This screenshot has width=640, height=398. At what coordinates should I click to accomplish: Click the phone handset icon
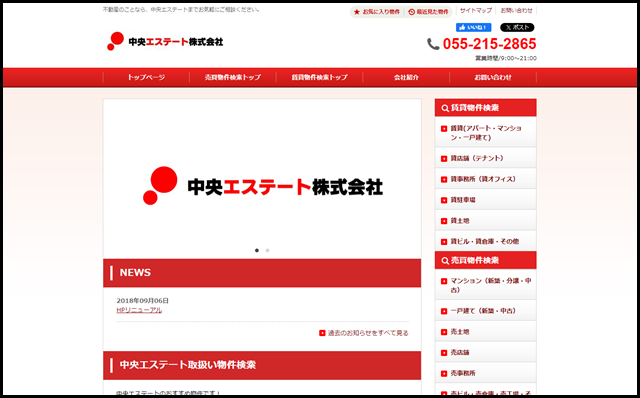pos(433,44)
